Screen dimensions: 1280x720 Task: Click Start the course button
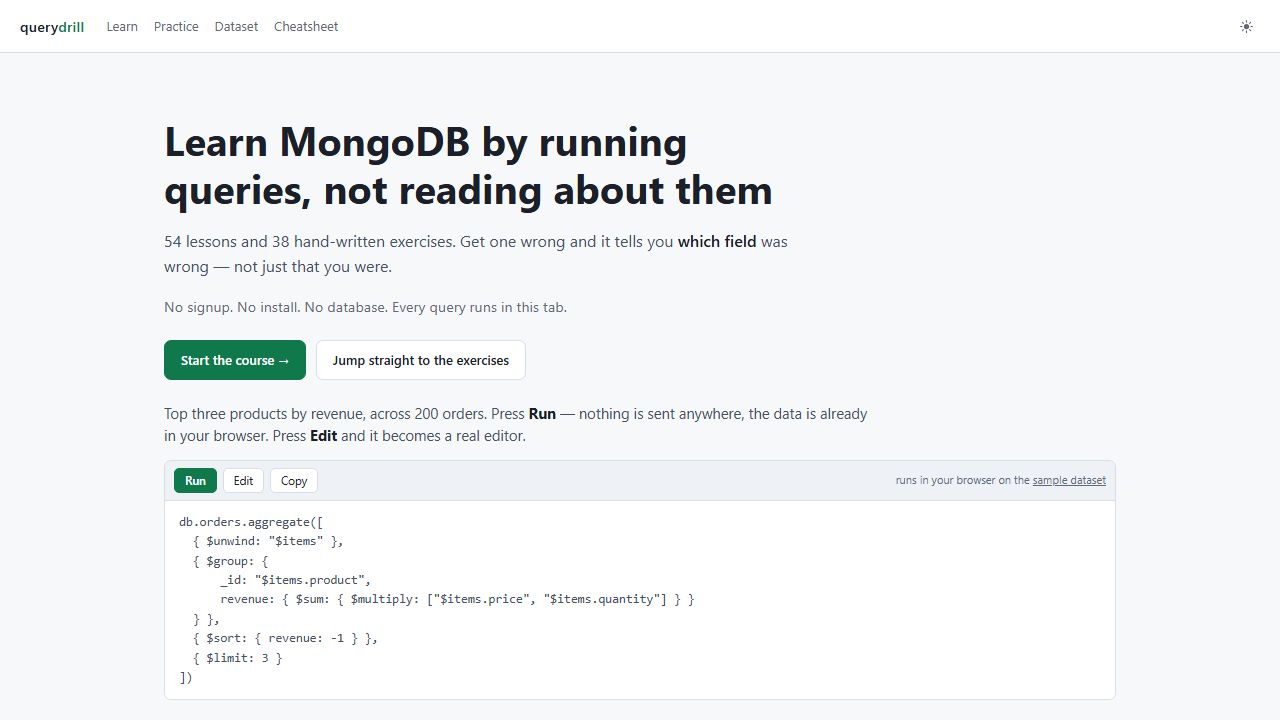(235, 360)
